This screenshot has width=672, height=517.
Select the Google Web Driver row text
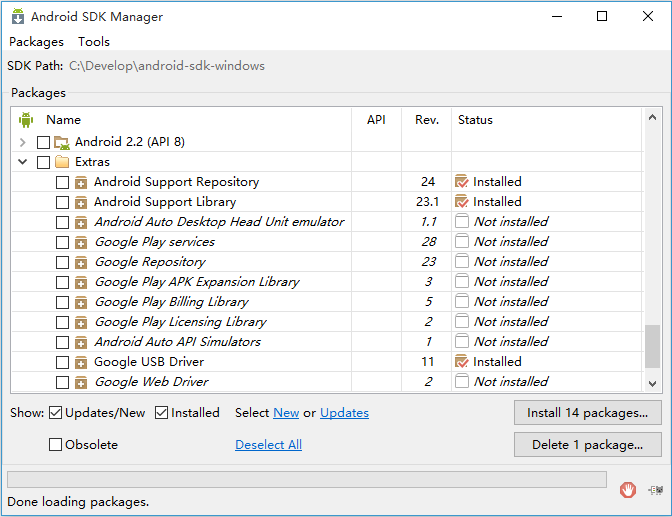click(x=151, y=382)
